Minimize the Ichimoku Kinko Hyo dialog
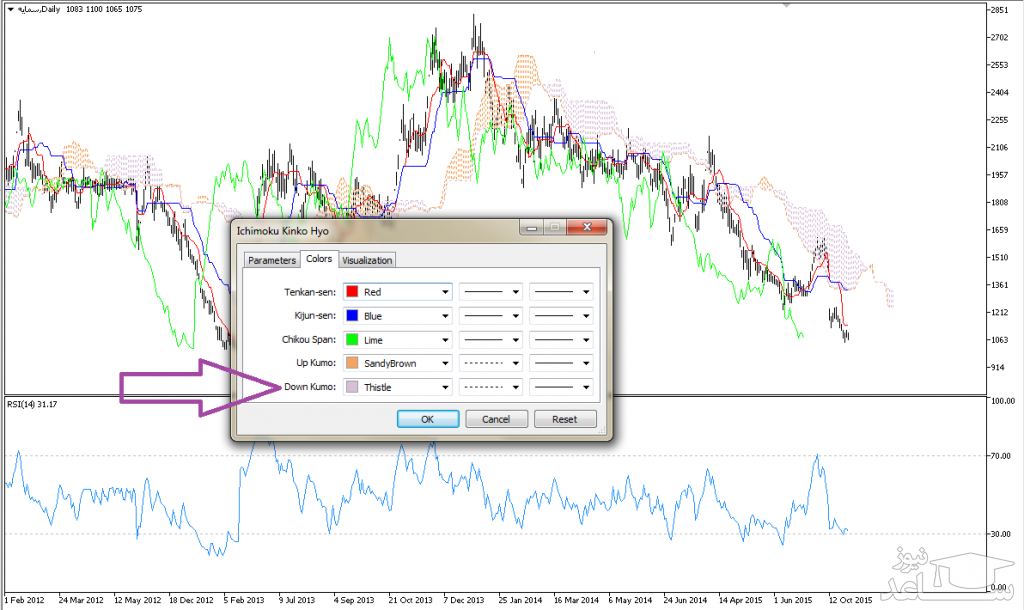 pyautogui.click(x=532, y=229)
